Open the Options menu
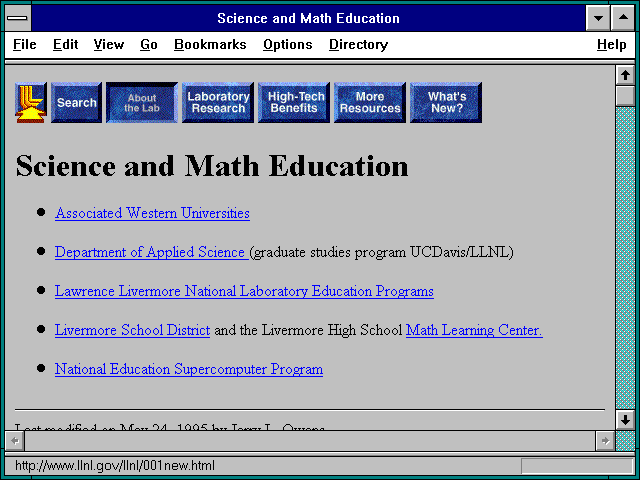Image resolution: width=640 pixels, height=480 pixels. point(288,44)
